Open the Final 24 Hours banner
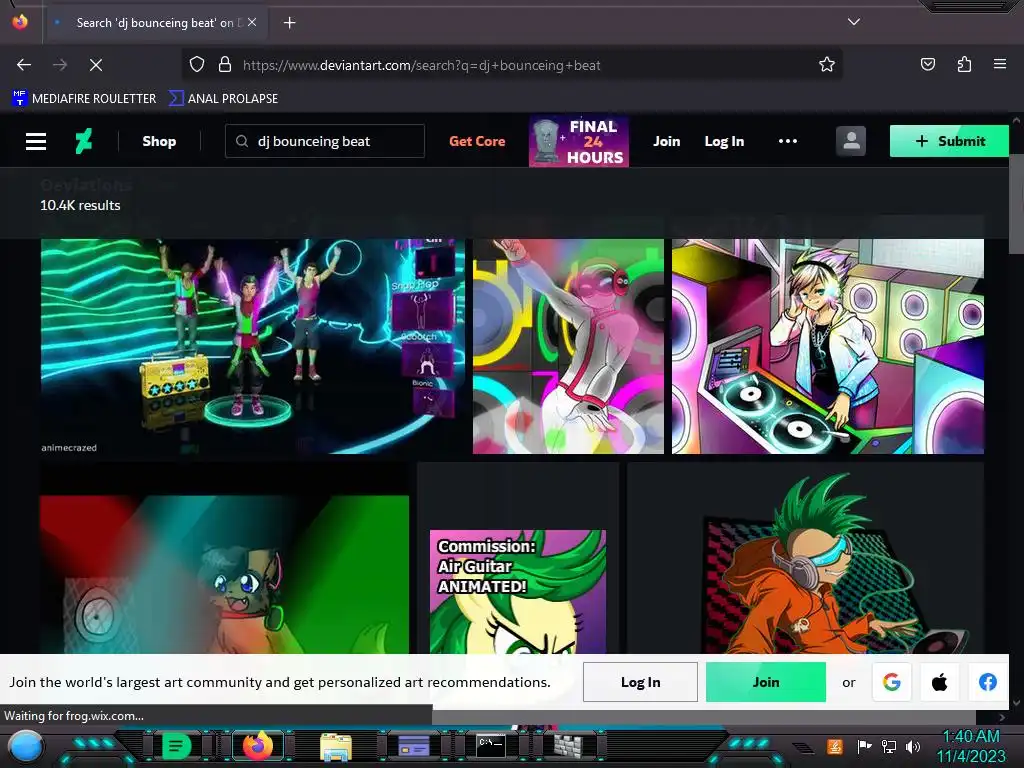Image resolution: width=1024 pixels, height=768 pixels. pos(579,142)
